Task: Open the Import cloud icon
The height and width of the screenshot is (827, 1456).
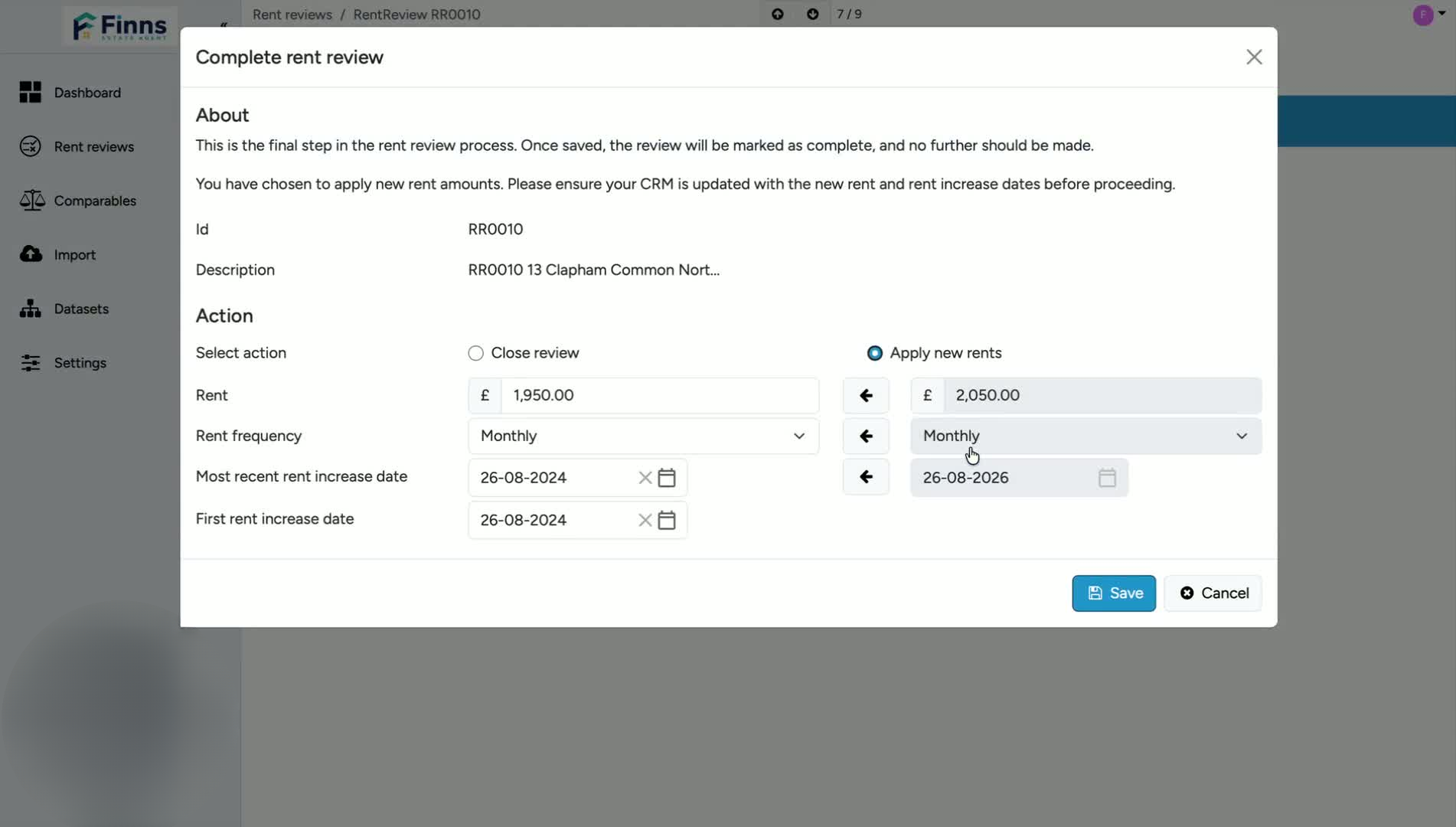Action: point(31,254)
